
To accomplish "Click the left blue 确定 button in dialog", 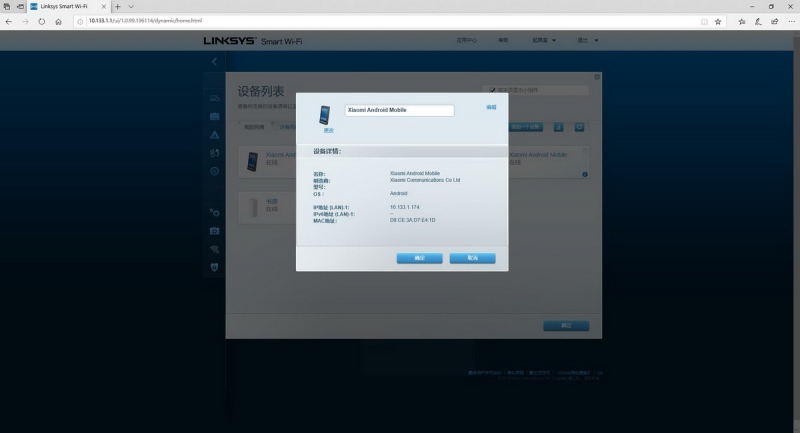I will 419,258.
